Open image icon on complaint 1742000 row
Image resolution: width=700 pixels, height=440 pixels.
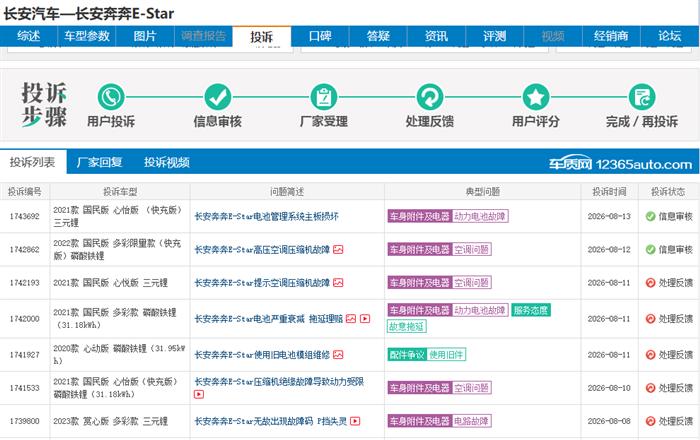(351, 319)
